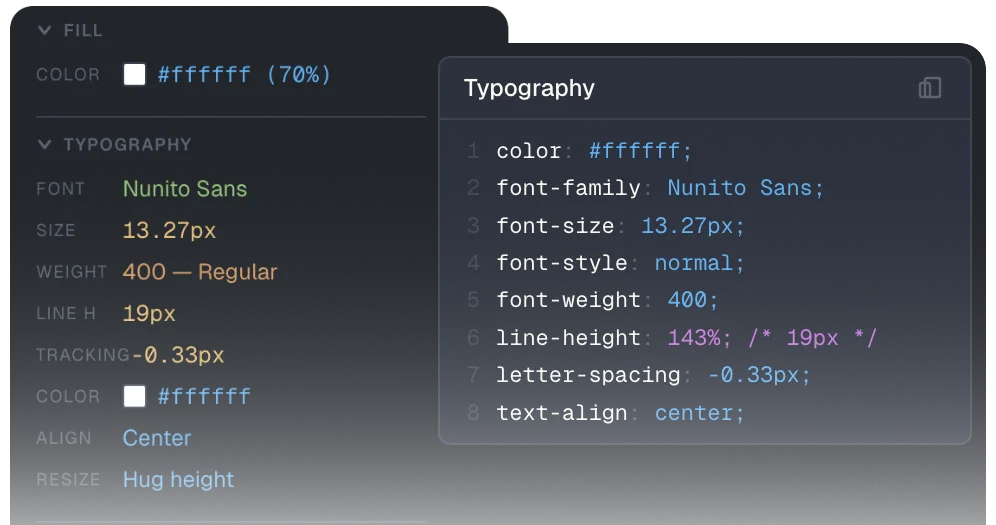Collapse the FILL section

[44, 30]
